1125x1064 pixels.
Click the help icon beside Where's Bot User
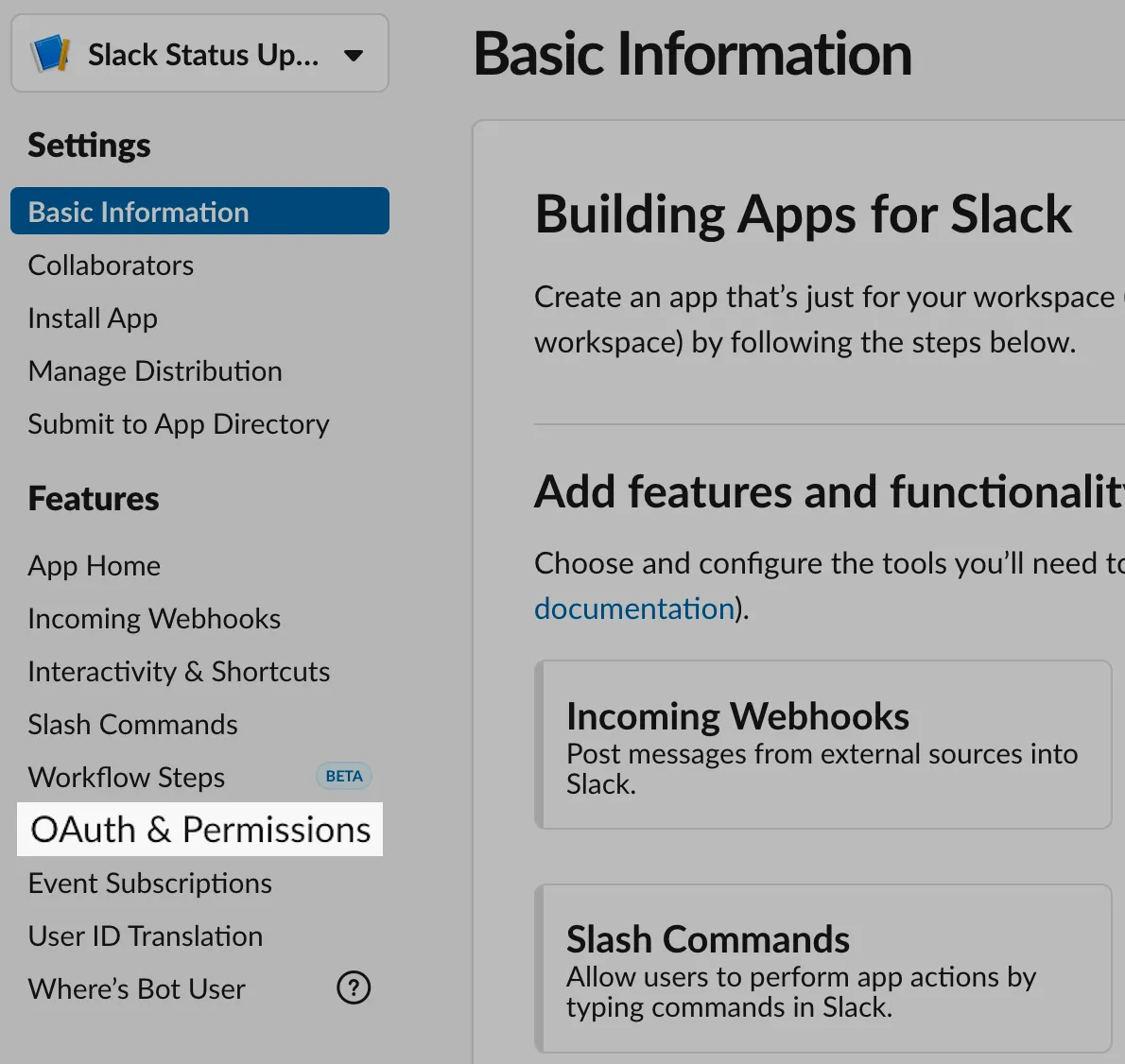coord(353,987)
